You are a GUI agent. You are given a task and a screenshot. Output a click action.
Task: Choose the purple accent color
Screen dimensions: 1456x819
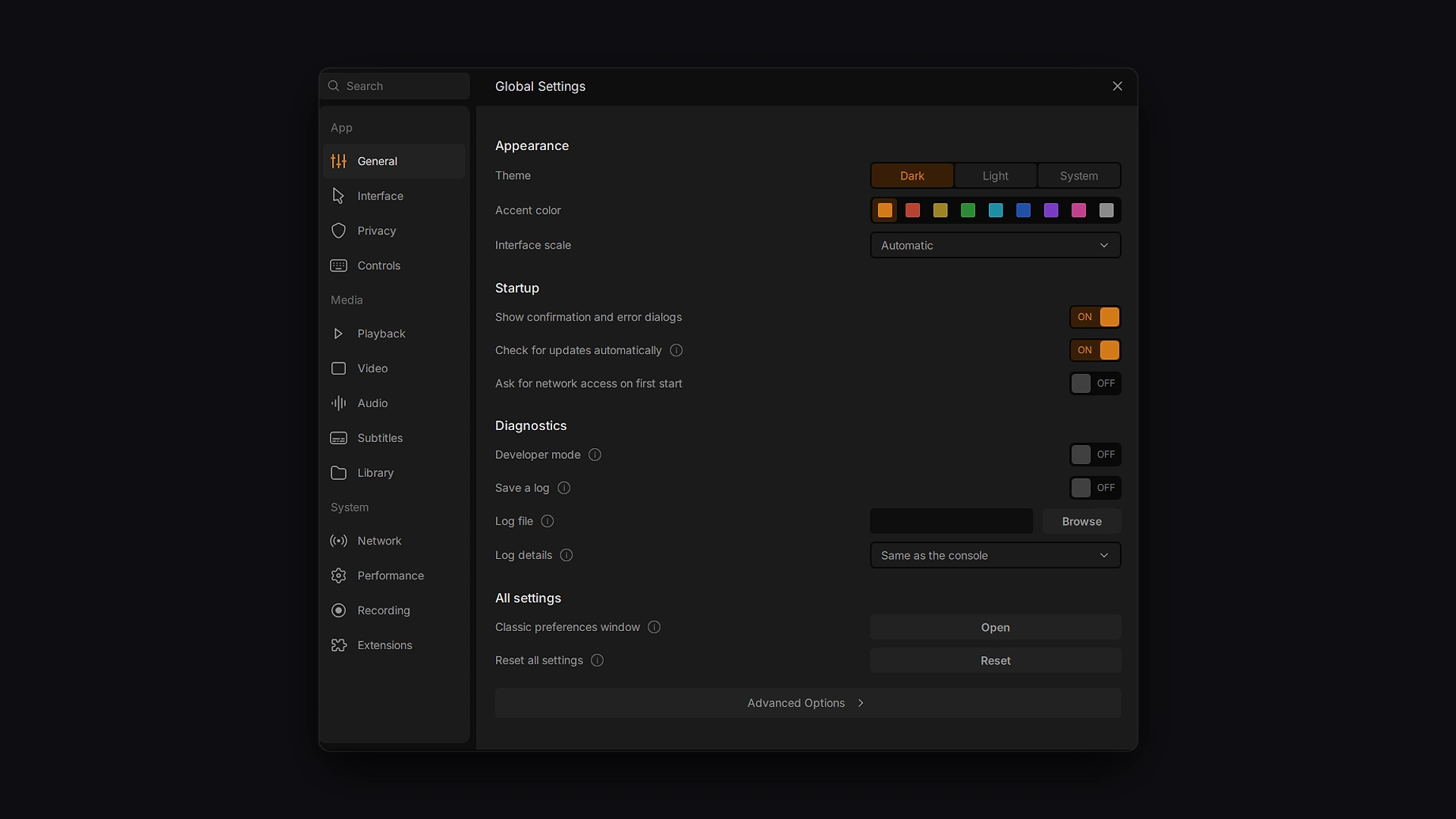(1051, 211)
